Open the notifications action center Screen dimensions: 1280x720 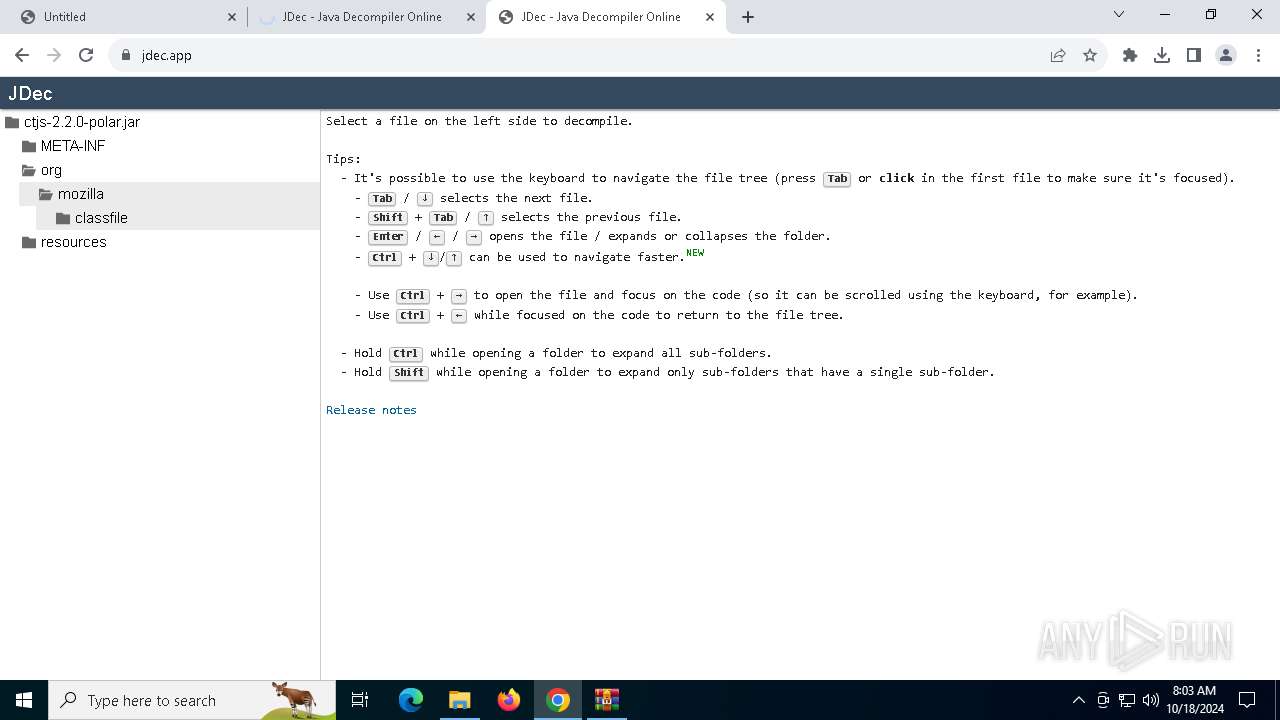pos(1247,700)
